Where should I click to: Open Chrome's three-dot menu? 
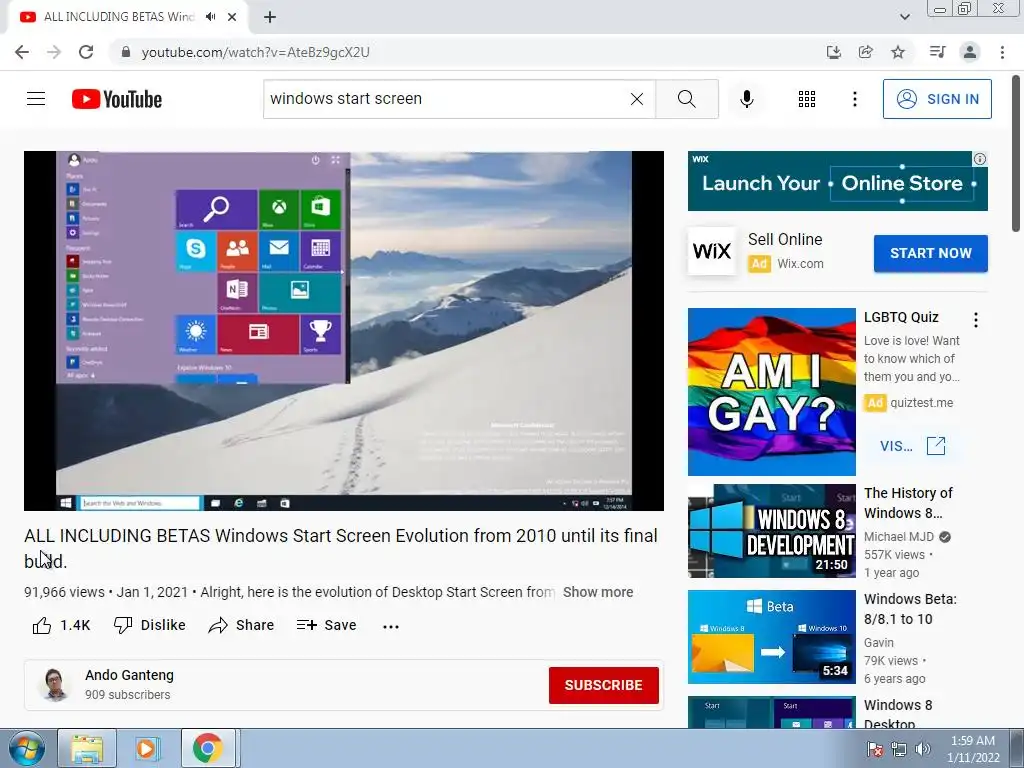coord(1002,52)
